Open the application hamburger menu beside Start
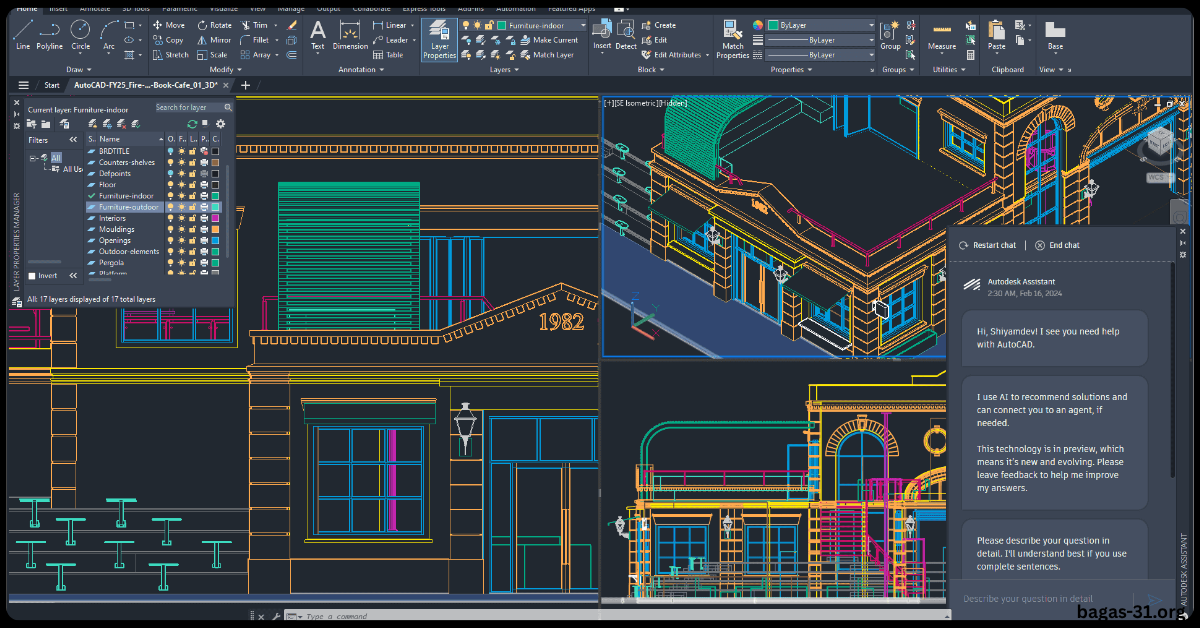This screenshot has width=1200, height=628. [23, 86]
